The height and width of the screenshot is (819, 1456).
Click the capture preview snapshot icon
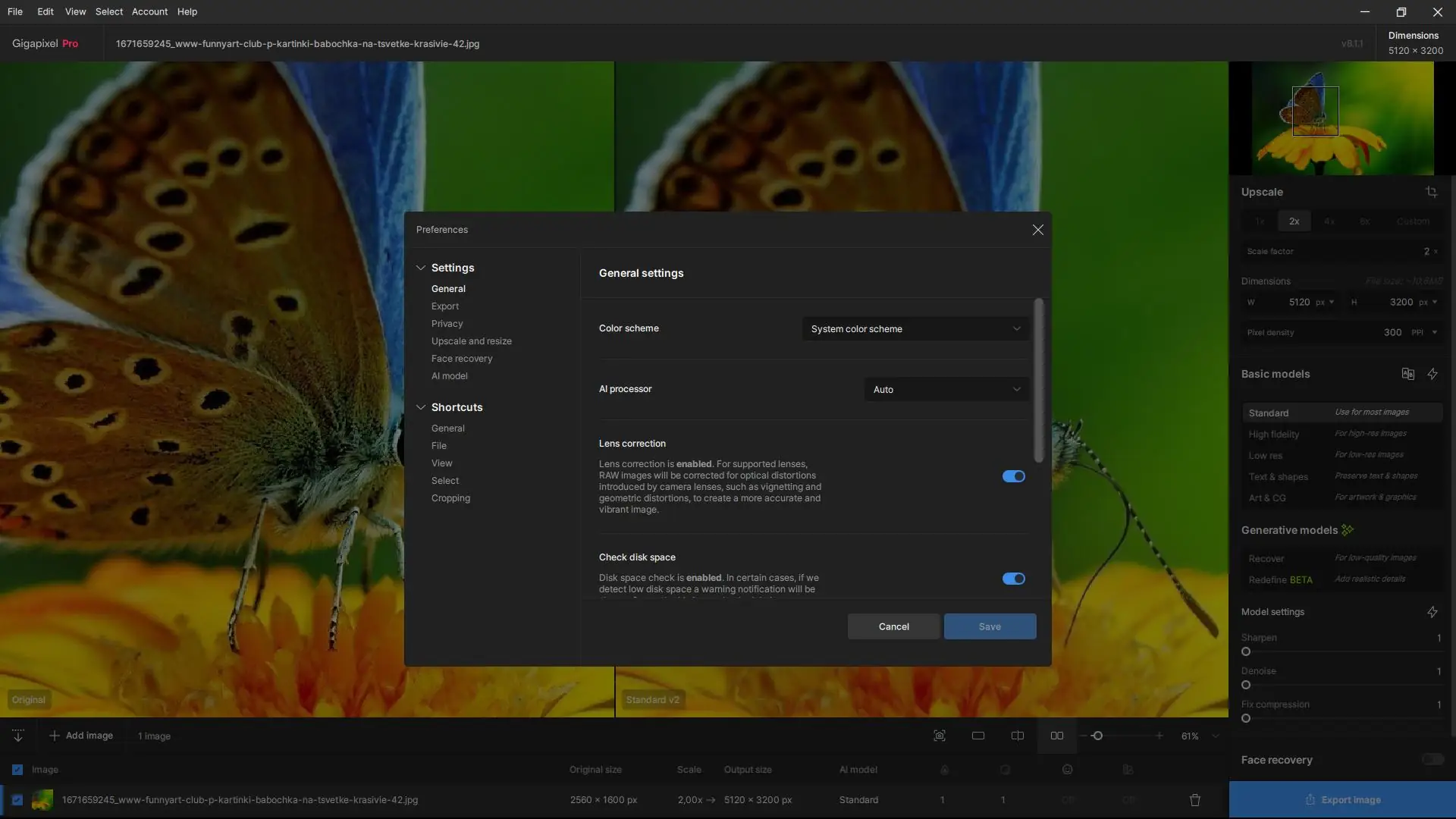(x=940, y=736)
